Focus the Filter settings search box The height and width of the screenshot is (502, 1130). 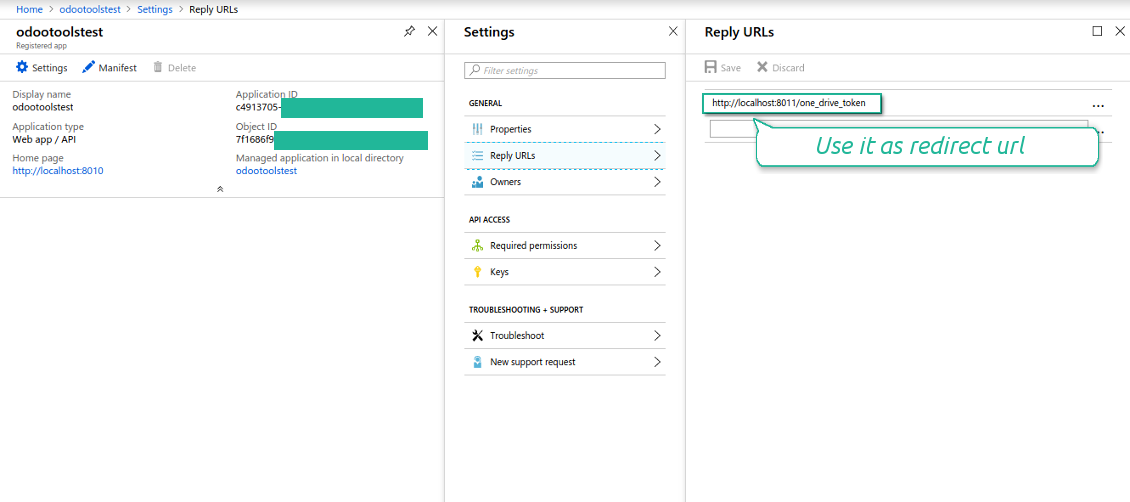[565, 71]
